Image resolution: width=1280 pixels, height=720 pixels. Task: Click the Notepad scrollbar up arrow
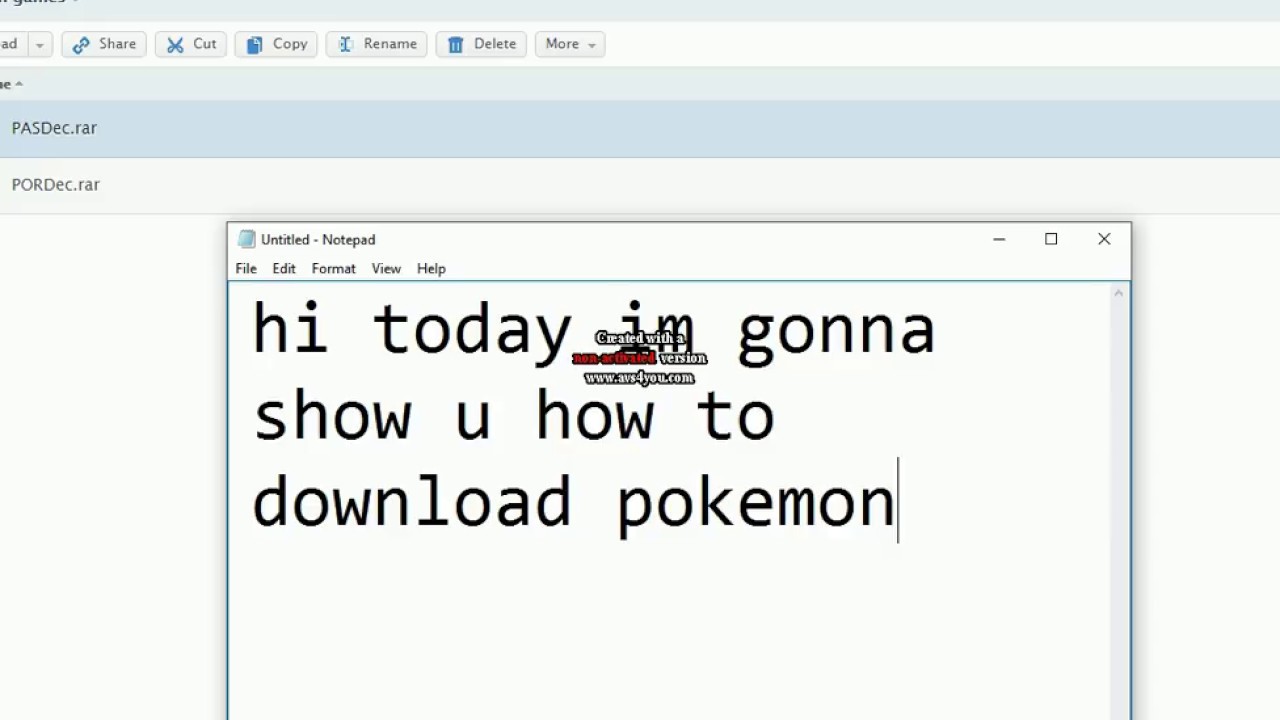click(1120, 292)
